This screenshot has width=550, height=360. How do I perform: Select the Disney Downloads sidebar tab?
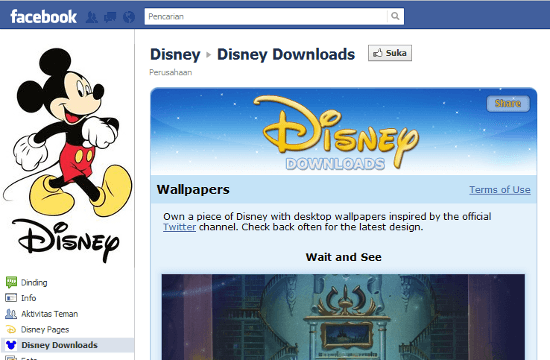[x=68, y=345]
